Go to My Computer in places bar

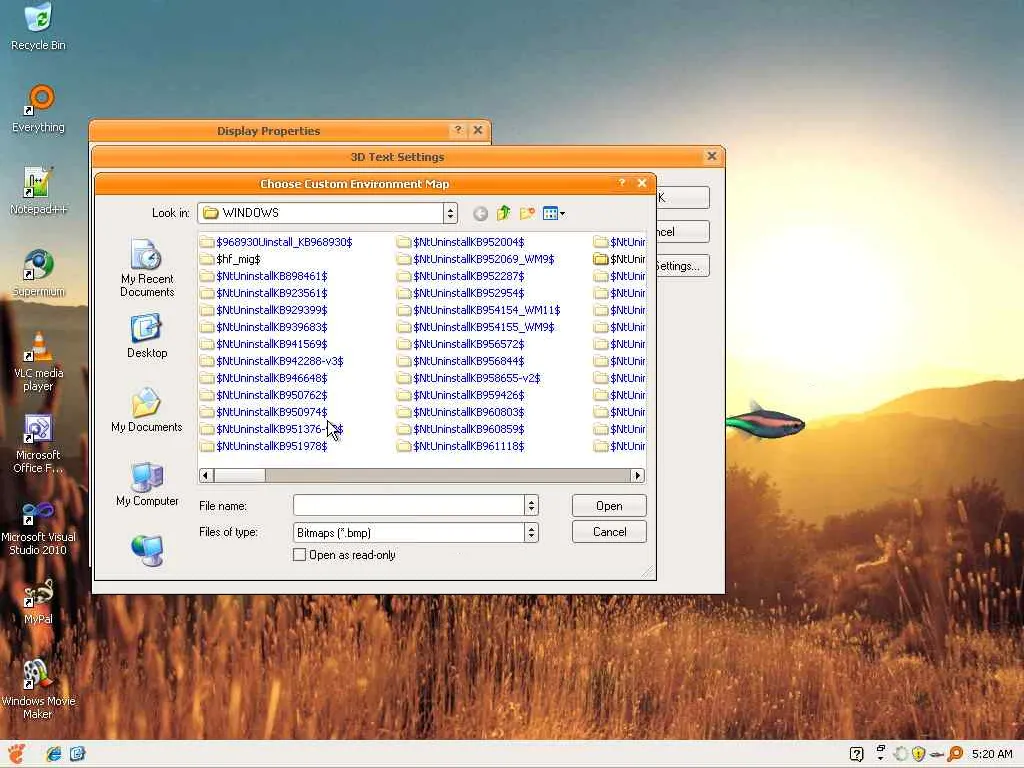click(147, 484)
